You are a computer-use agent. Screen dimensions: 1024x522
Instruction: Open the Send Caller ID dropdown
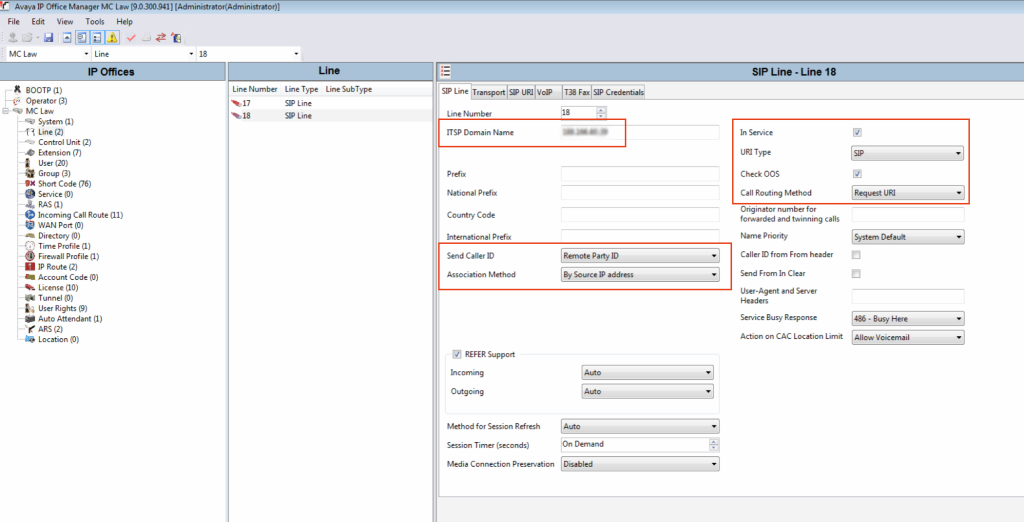(x=640, y=256)
